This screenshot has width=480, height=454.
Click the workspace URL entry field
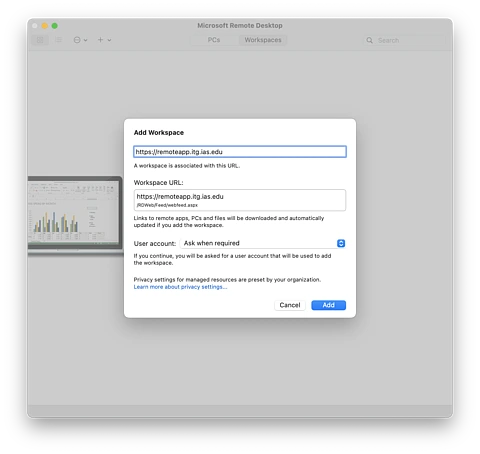[x=240, y=152]
